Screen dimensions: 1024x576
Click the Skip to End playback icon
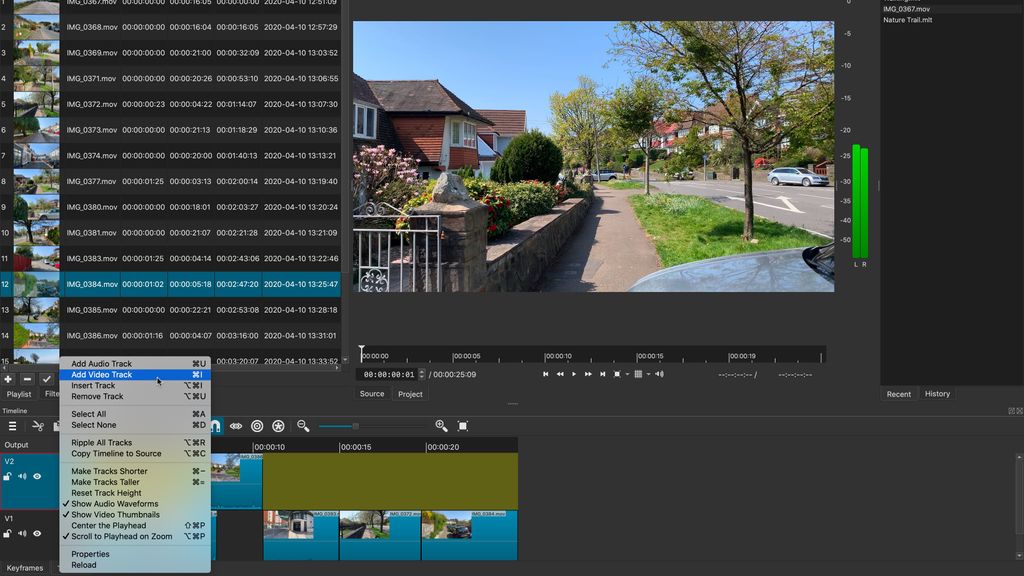pyautogui.click(x=602, y=375)
